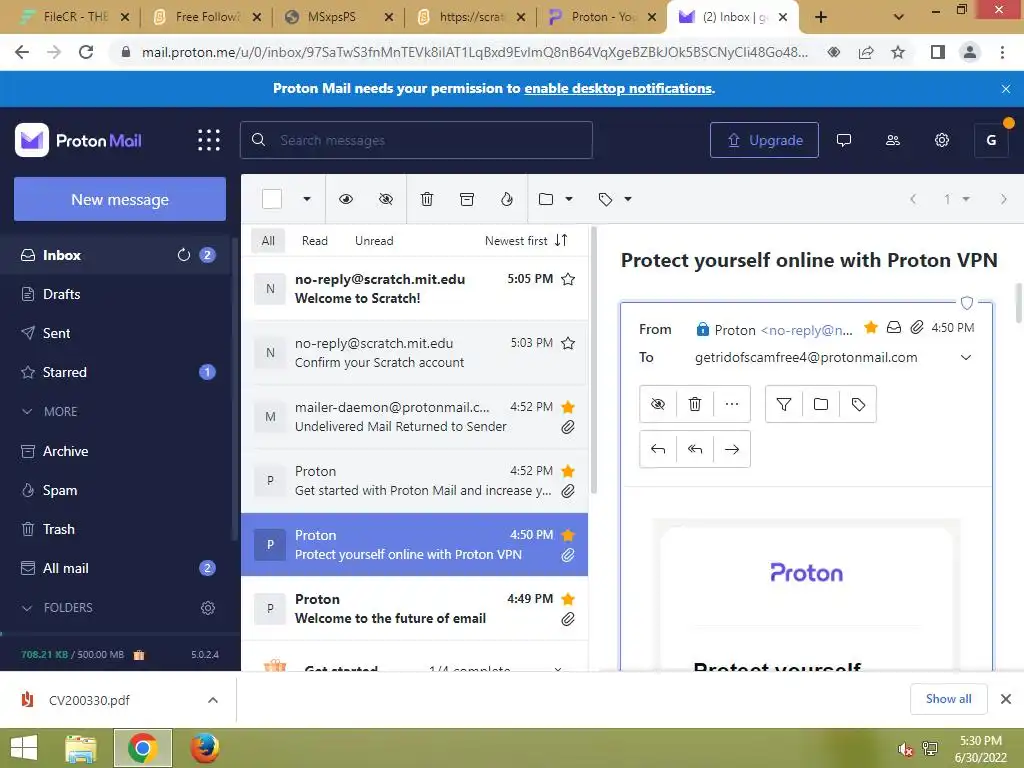Unstar selected Protect yourself online email

click(568, 535)
